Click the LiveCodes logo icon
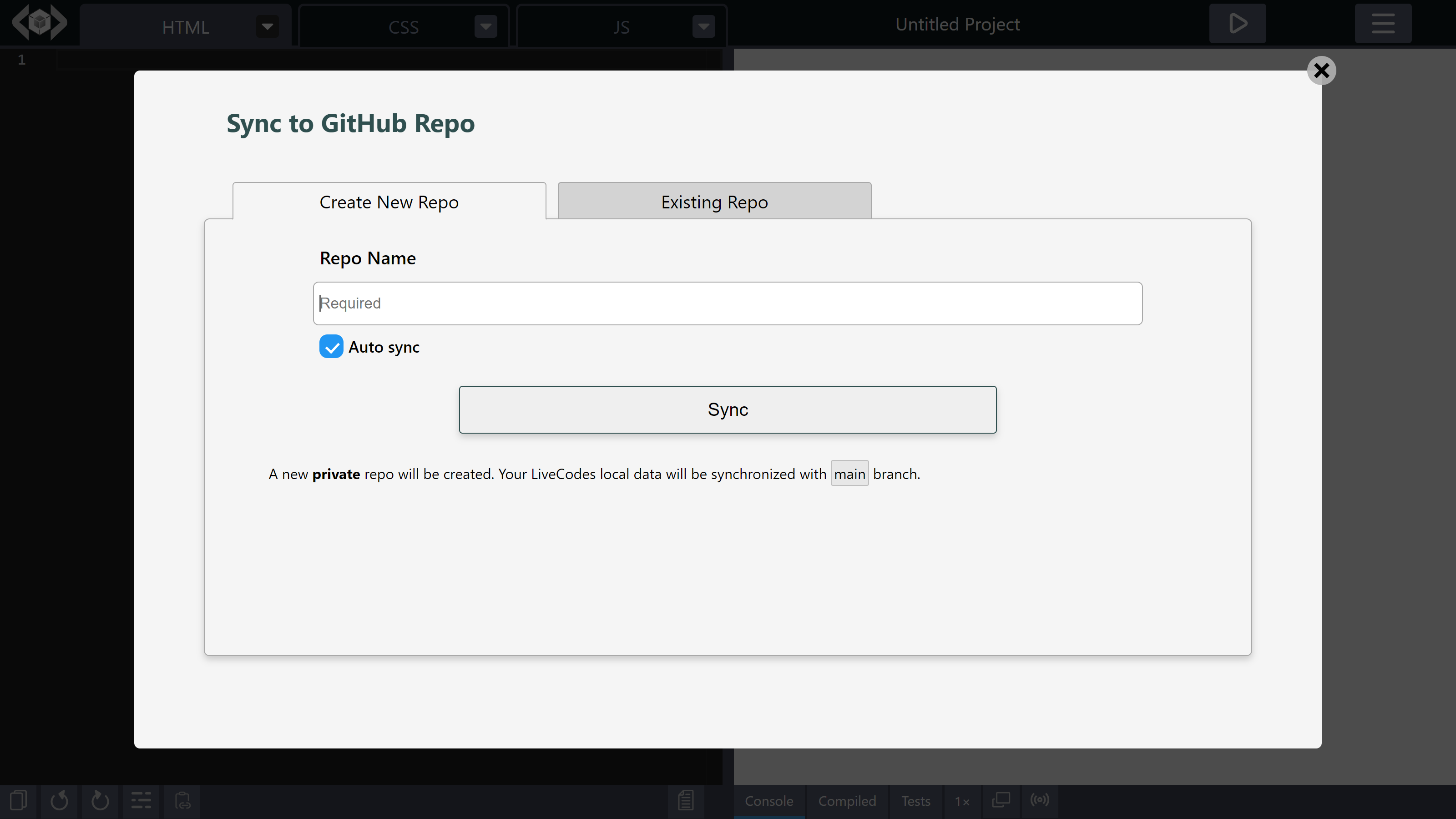Viewport: 1456px width, 819px height. [x=39, y=22]
